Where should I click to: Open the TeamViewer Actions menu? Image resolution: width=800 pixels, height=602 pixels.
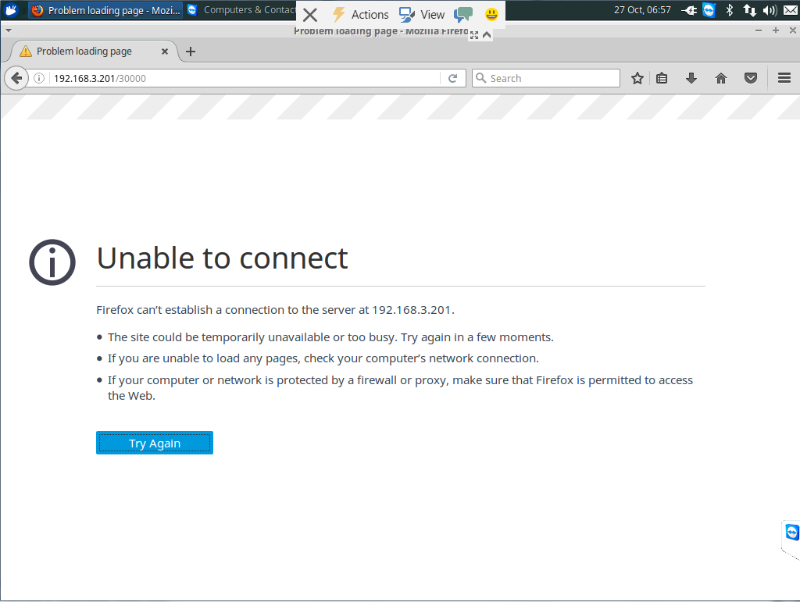coord(360,15)
